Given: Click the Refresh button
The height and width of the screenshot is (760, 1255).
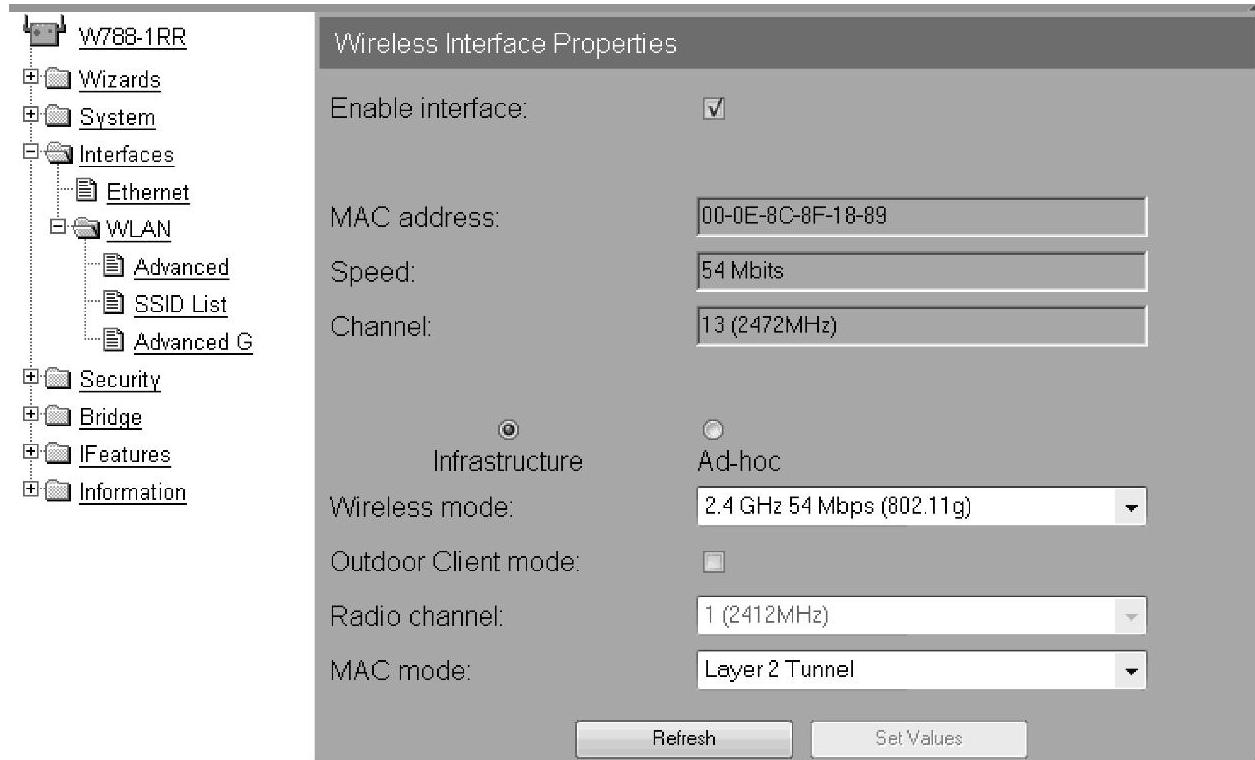Looking at the screenshot, I should [x=684, y=738].
